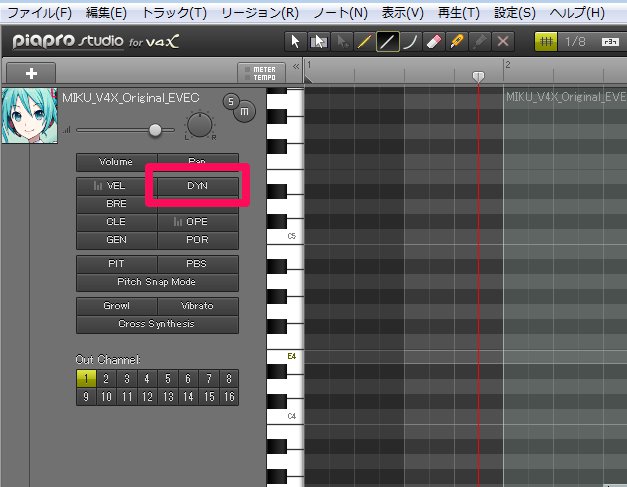Screen dimensions: 627x487
Task: Open the 表示(V) menu
Action: [402, 13]
